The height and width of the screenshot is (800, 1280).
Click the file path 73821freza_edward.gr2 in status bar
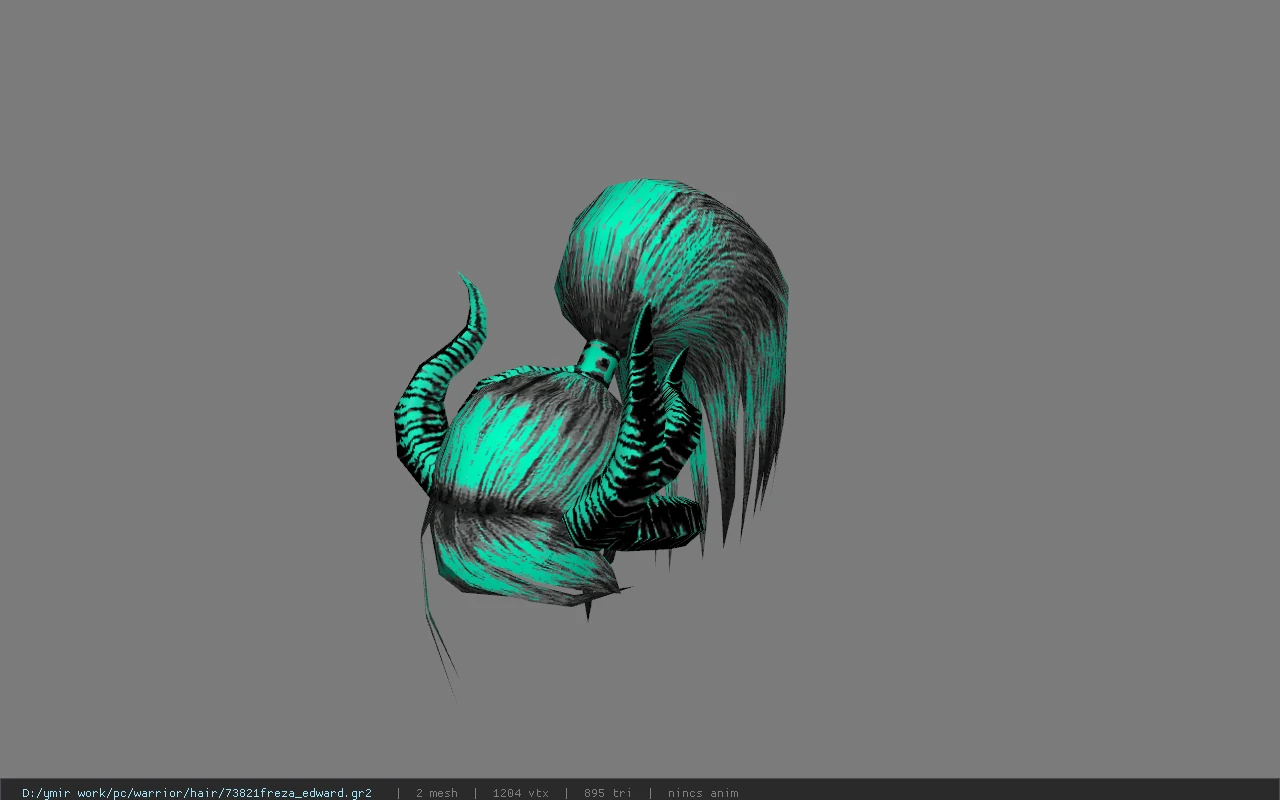[197, 793]
